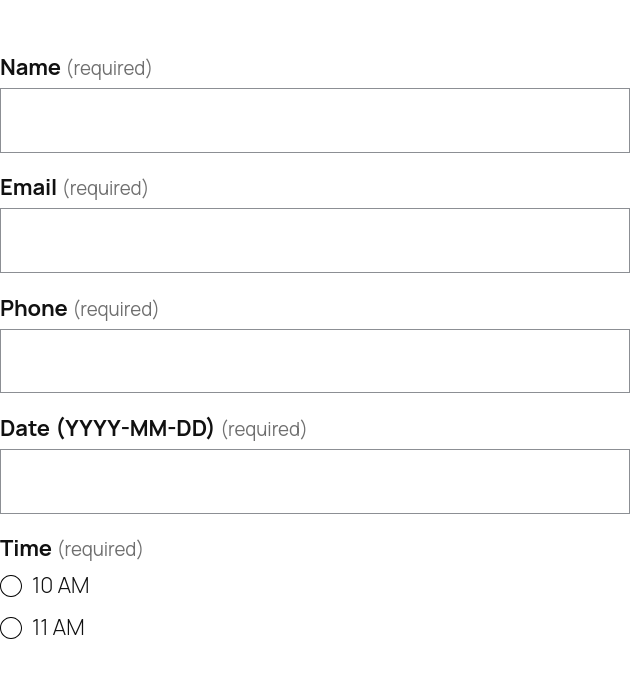
Task: Click the "(required)" note beside Phone
Action: coord(116,310)
